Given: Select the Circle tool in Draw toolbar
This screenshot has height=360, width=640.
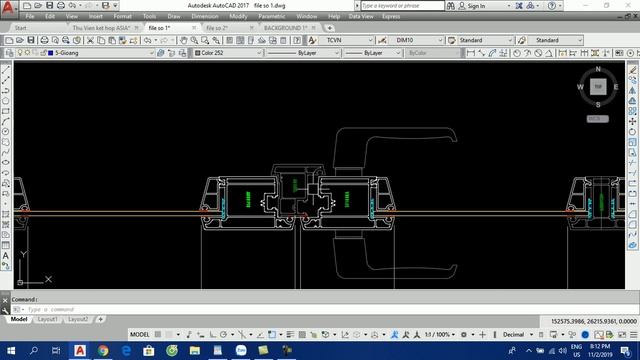Looking at the screenshot, I should tap(6, 131).
